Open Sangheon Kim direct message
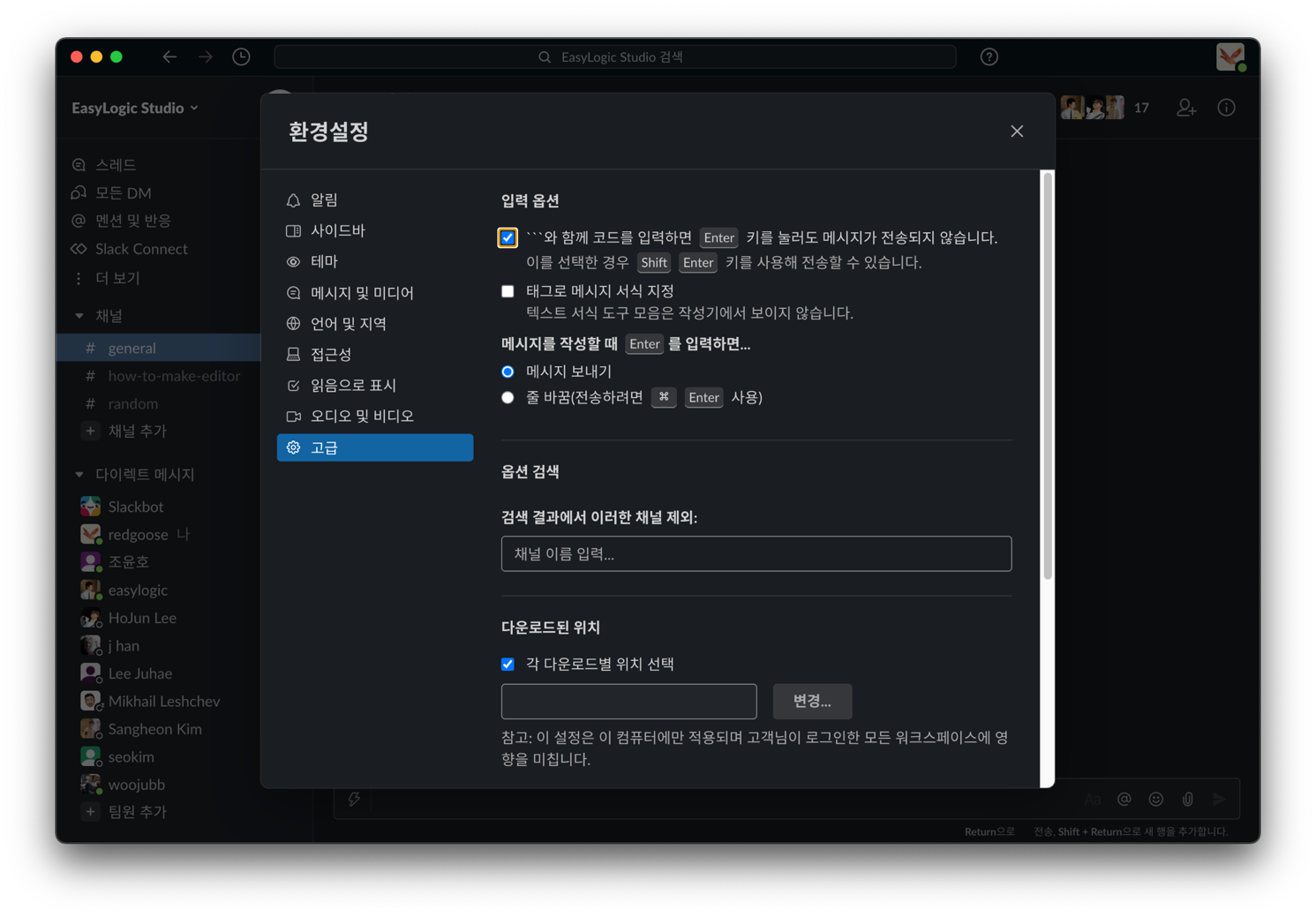1316x917 pixels. pyautogui.click(x=141, y=729)
